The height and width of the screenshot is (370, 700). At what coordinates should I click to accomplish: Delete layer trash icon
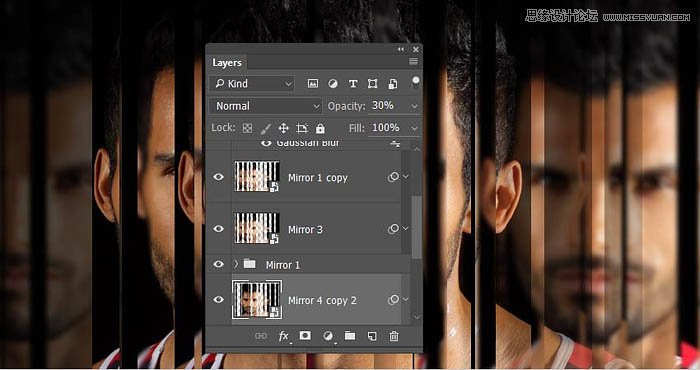point(394,336)
